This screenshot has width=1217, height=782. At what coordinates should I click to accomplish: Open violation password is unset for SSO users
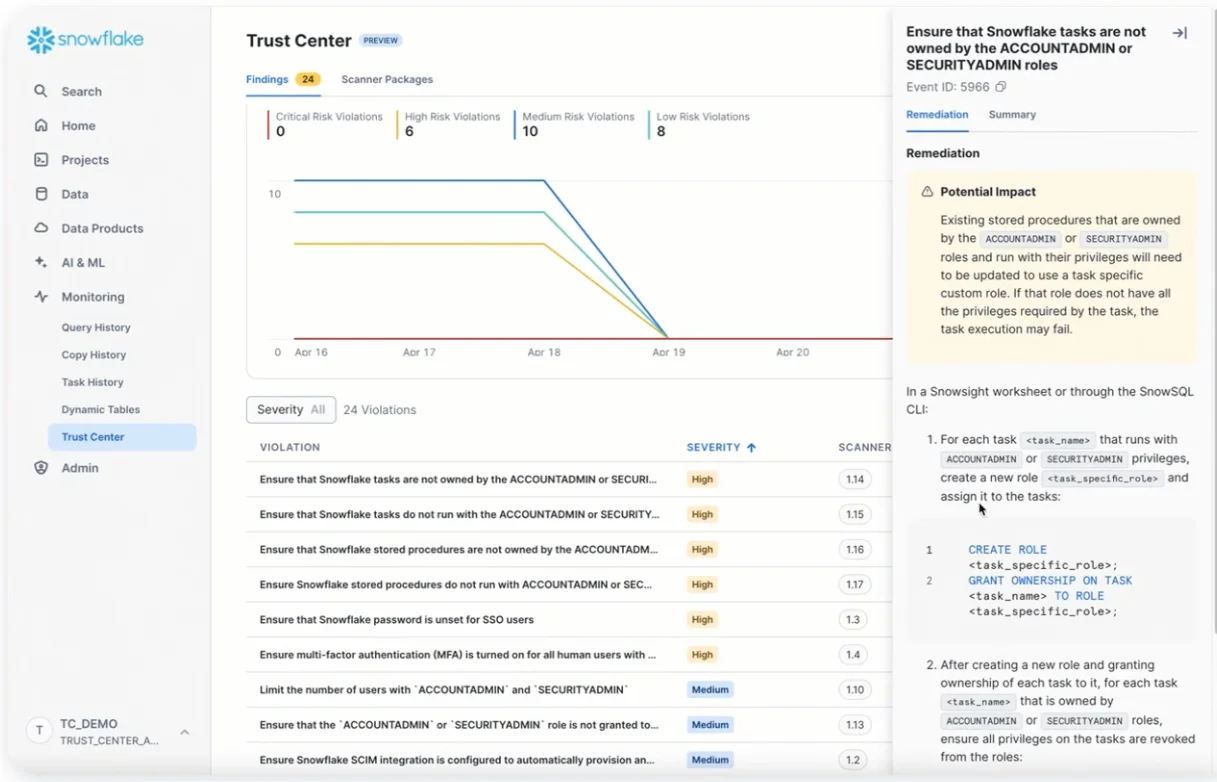point(569,619)
